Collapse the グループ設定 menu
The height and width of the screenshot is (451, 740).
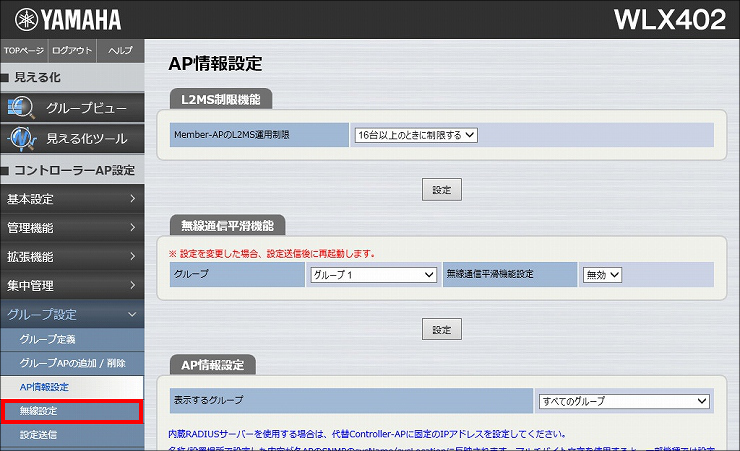click(72, 314)
